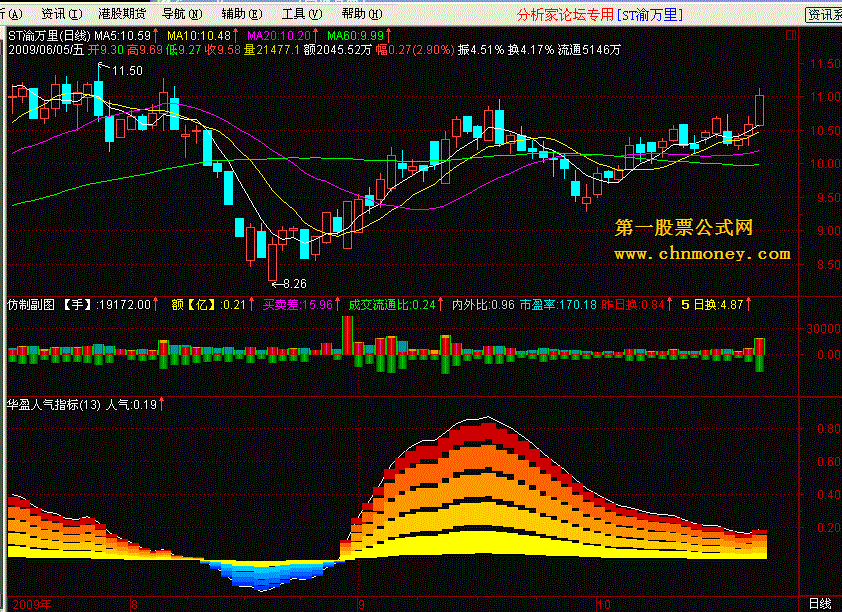Click the 资讯系 button at top right
The width and height of the screenshot is (842, 612).
(x=824, y=14)
